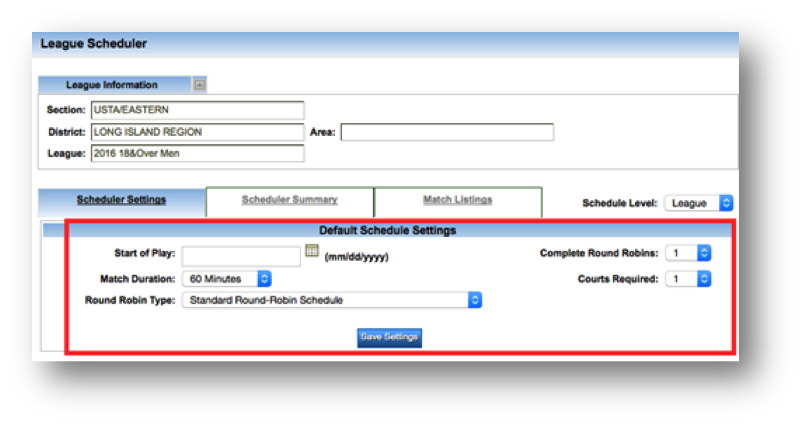Screen dimensions: 804x426
Task: Click the Default Schedule Settings heading
Action: point(388,231)
